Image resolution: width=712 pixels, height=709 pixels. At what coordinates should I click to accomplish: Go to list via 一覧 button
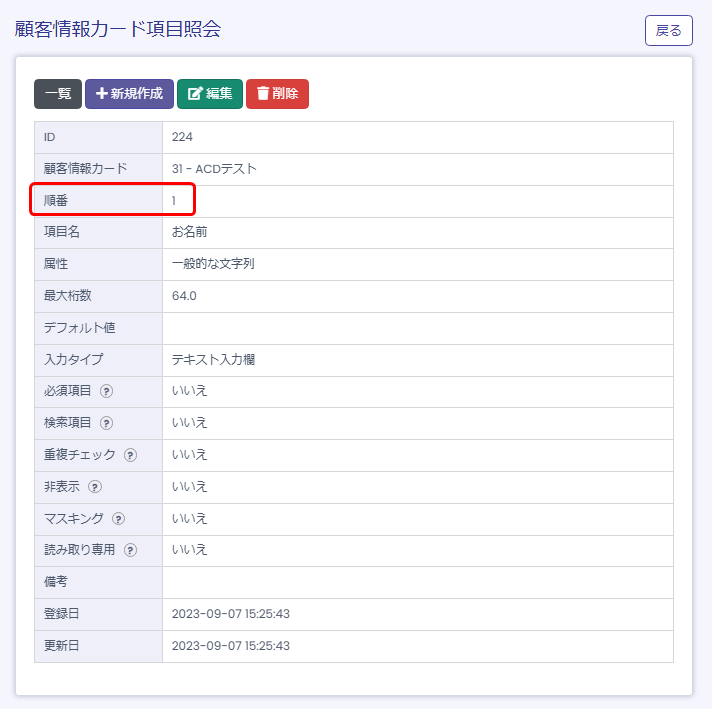(58, 94)
